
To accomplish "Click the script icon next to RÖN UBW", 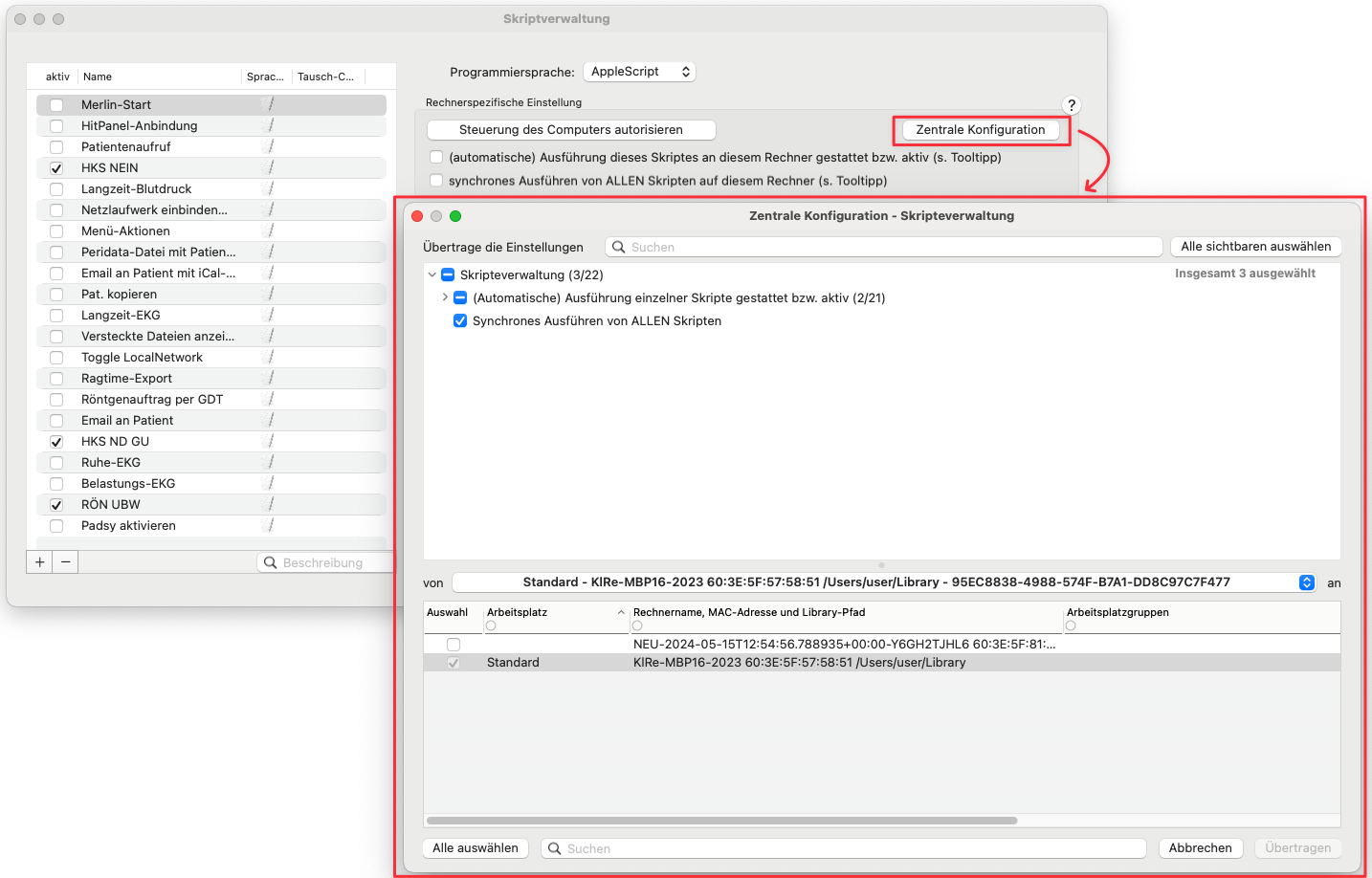I will [x=268, y=504].
